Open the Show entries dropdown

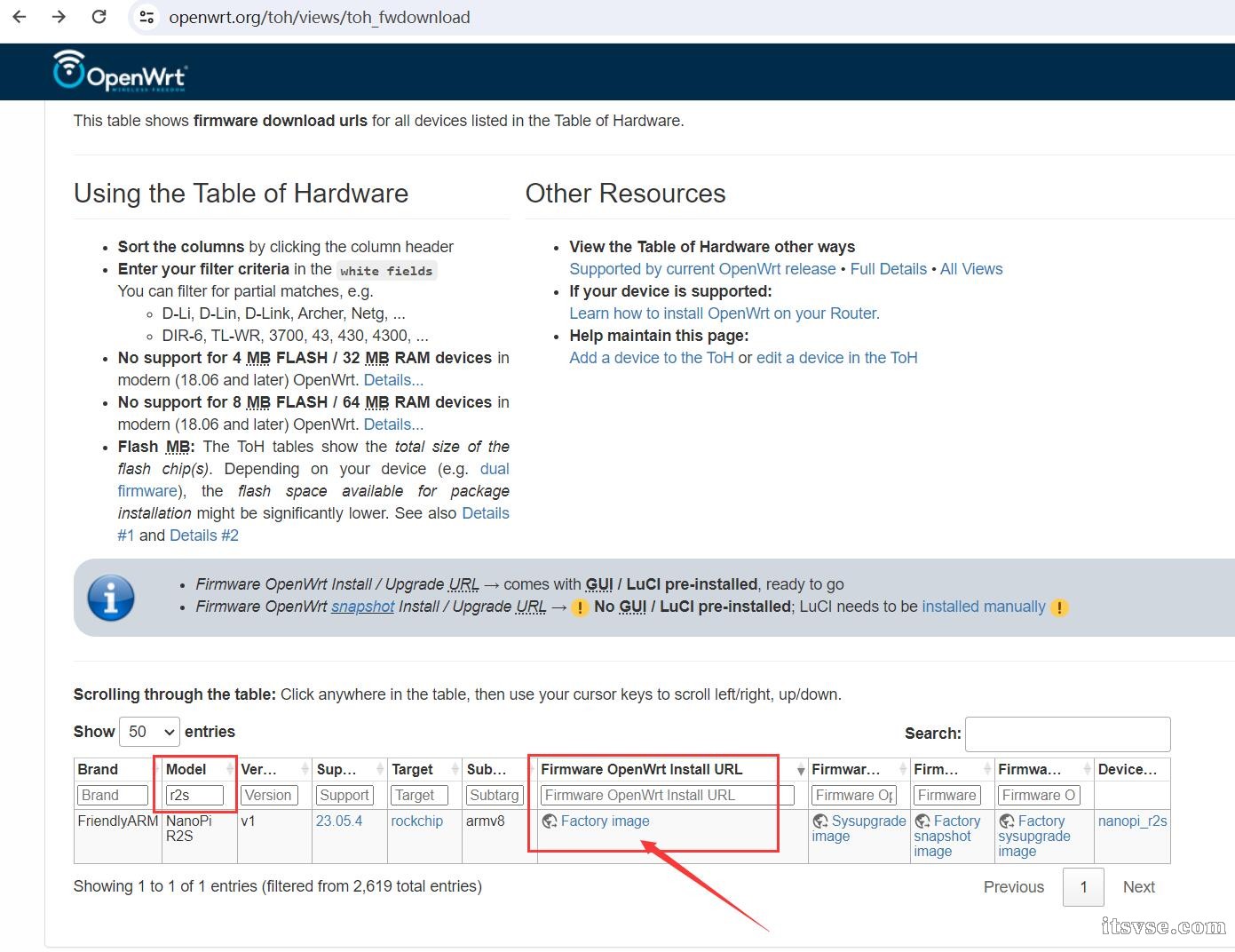149,732
